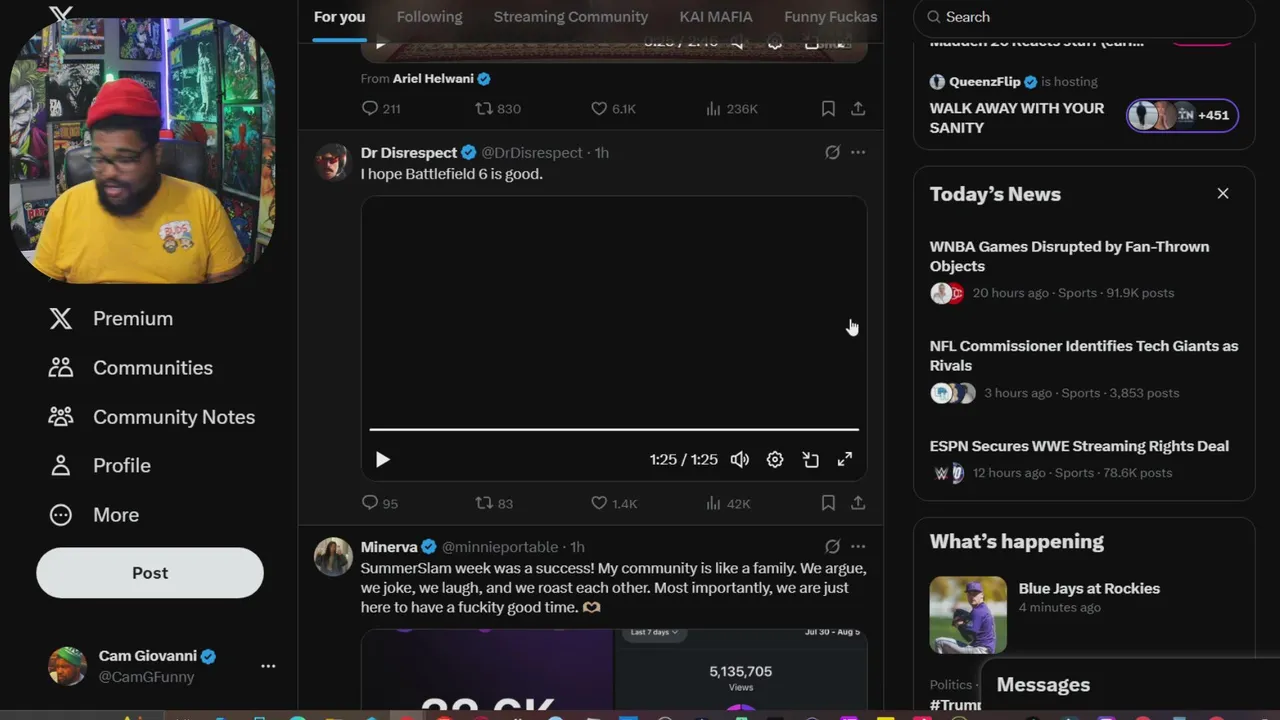Open Dr Disrespect's display name link
This screenshot has width=1280, height=720.
tap(409, 153)
